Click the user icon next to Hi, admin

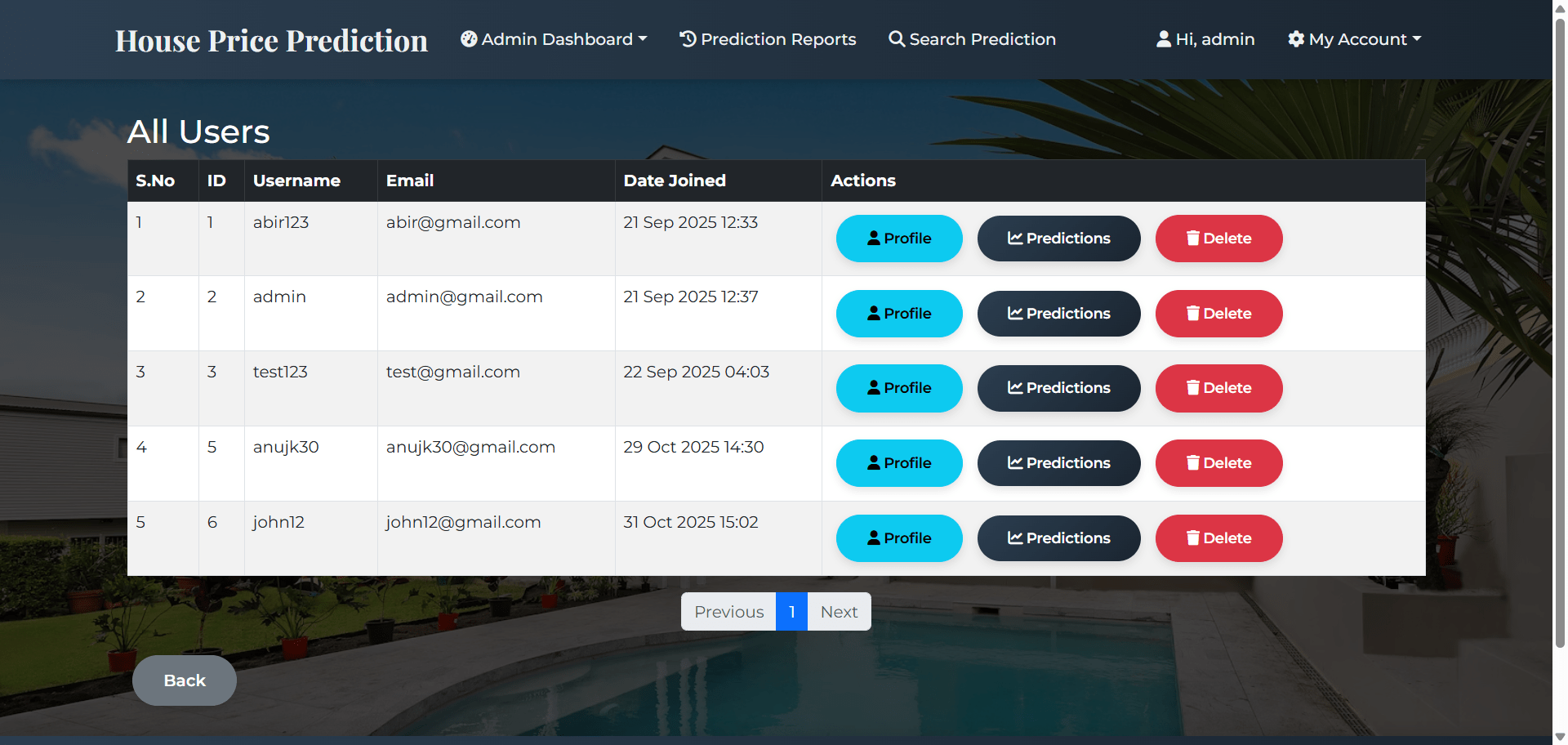pyautogui.click(x=1163, y=38)
